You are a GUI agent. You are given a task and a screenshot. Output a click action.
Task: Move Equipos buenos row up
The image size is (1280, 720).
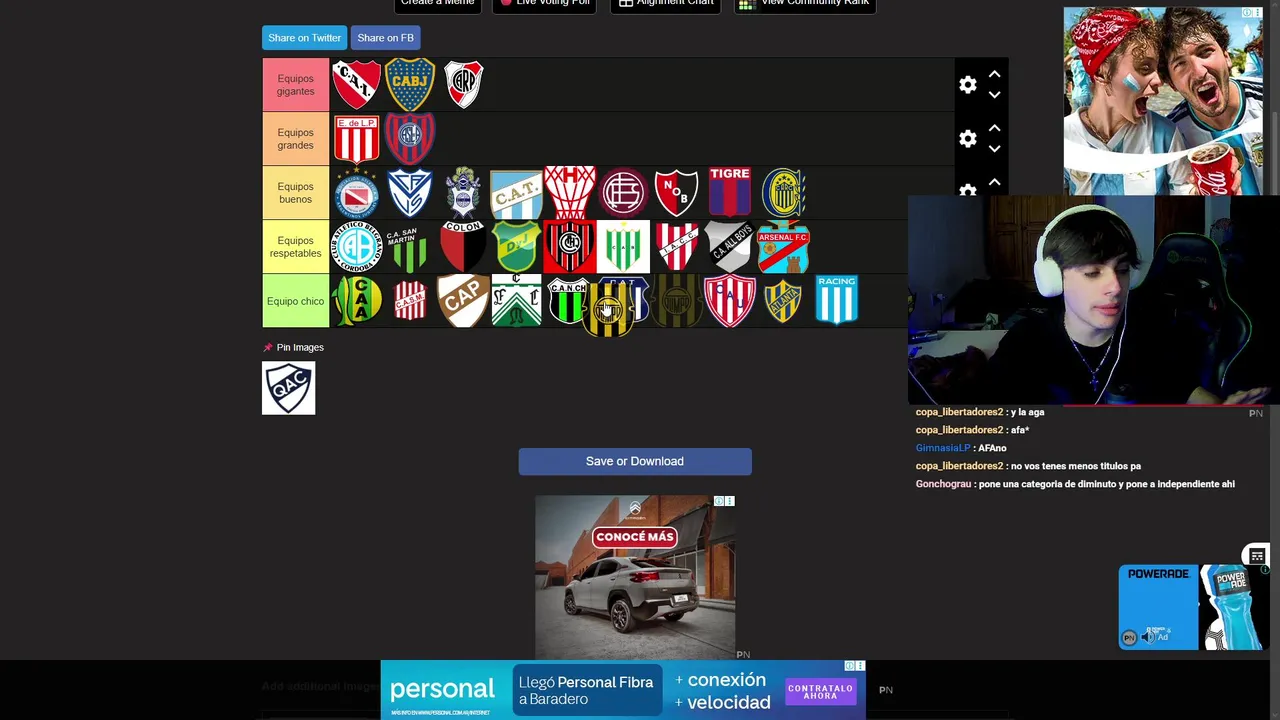point(994,183)
